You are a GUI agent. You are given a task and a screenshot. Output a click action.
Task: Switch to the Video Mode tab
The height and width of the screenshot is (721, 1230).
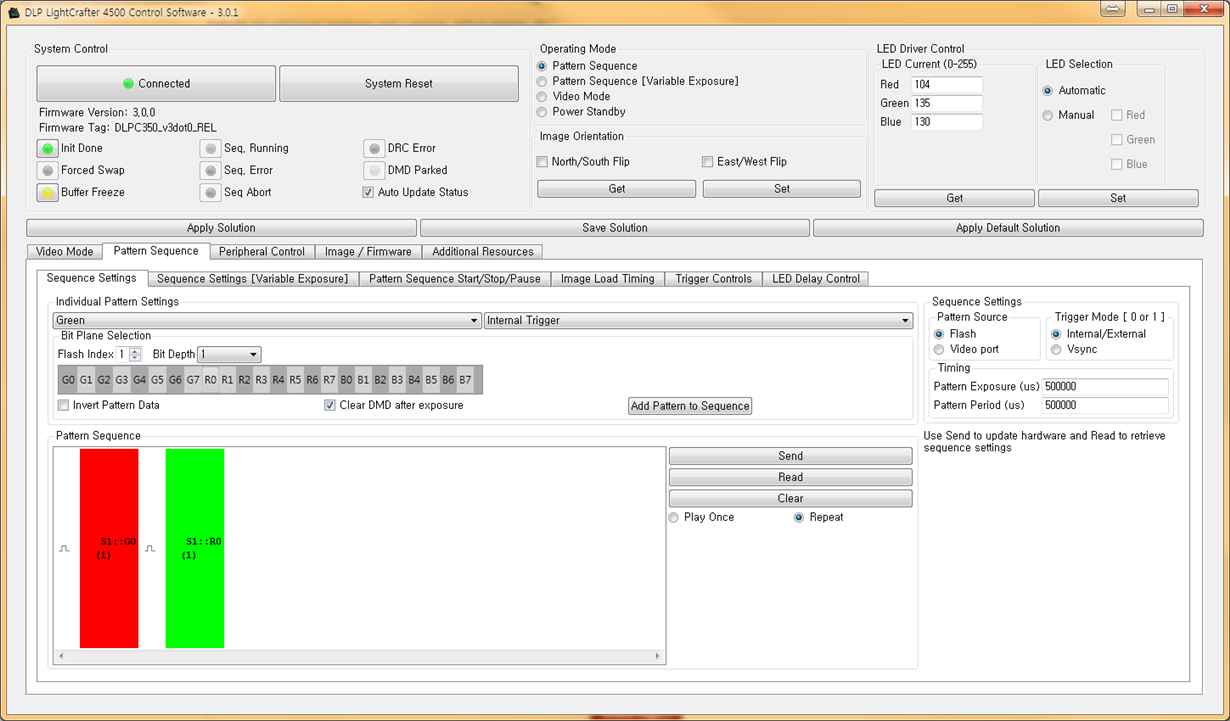click(x=65, y=252)
